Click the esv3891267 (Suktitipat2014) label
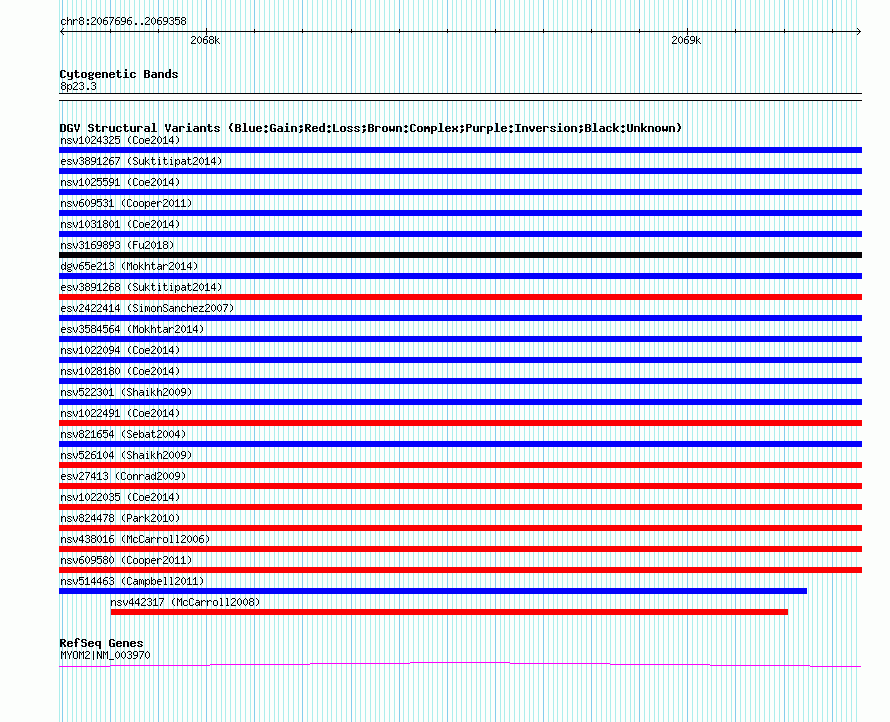The width and height of the screenshot is (890, 722). click(x=141, y=161)
